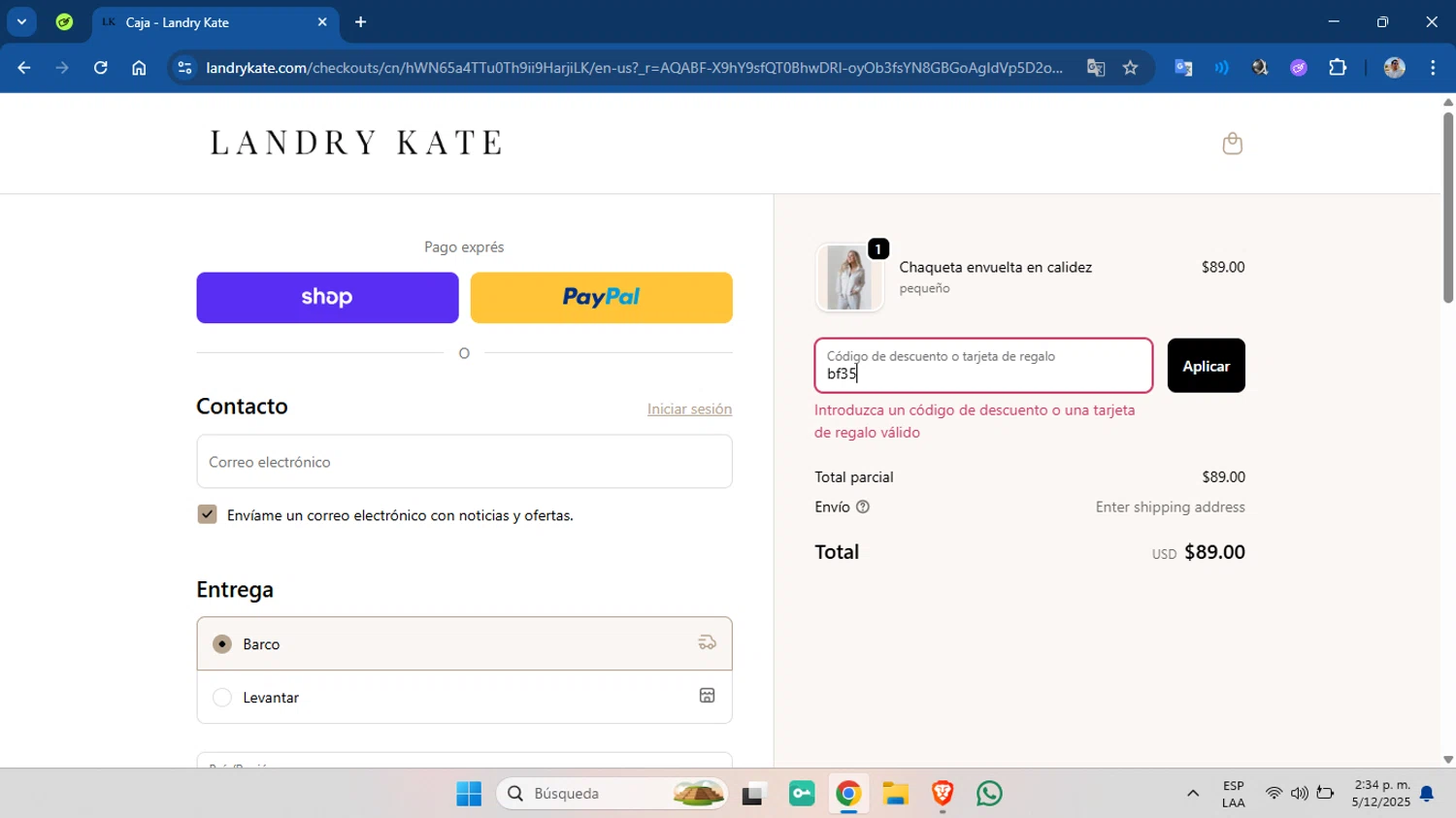
Task: Open the translate page icon in address bar
Action: click(1096, 68)
